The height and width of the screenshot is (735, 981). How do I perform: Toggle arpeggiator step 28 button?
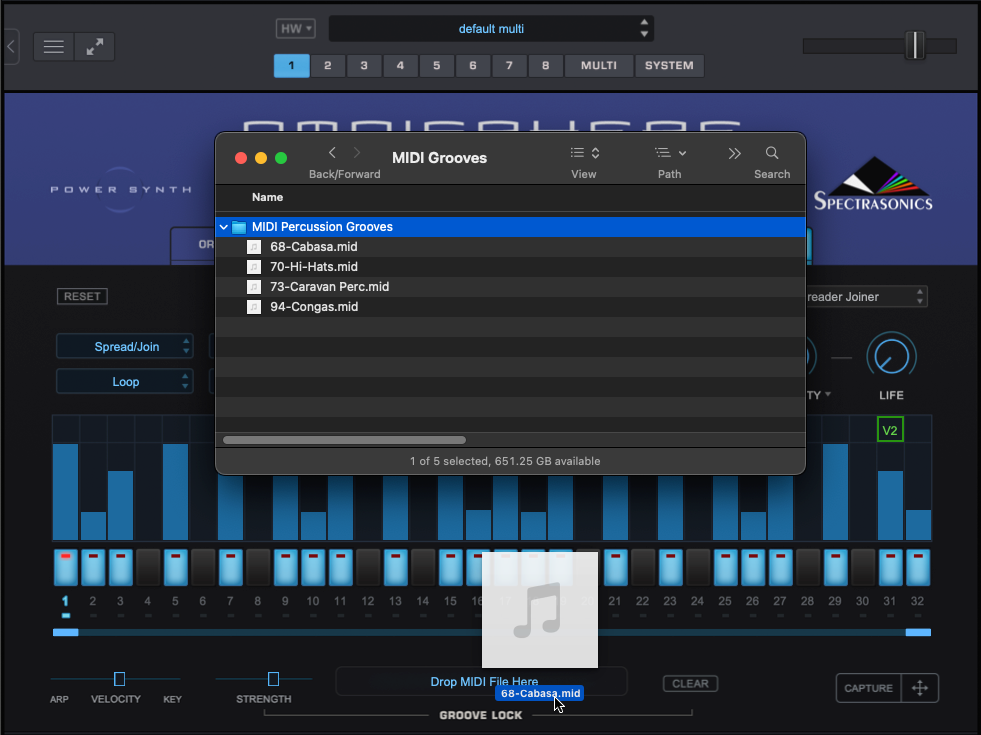pyautogui.click(x=808, y=567)
